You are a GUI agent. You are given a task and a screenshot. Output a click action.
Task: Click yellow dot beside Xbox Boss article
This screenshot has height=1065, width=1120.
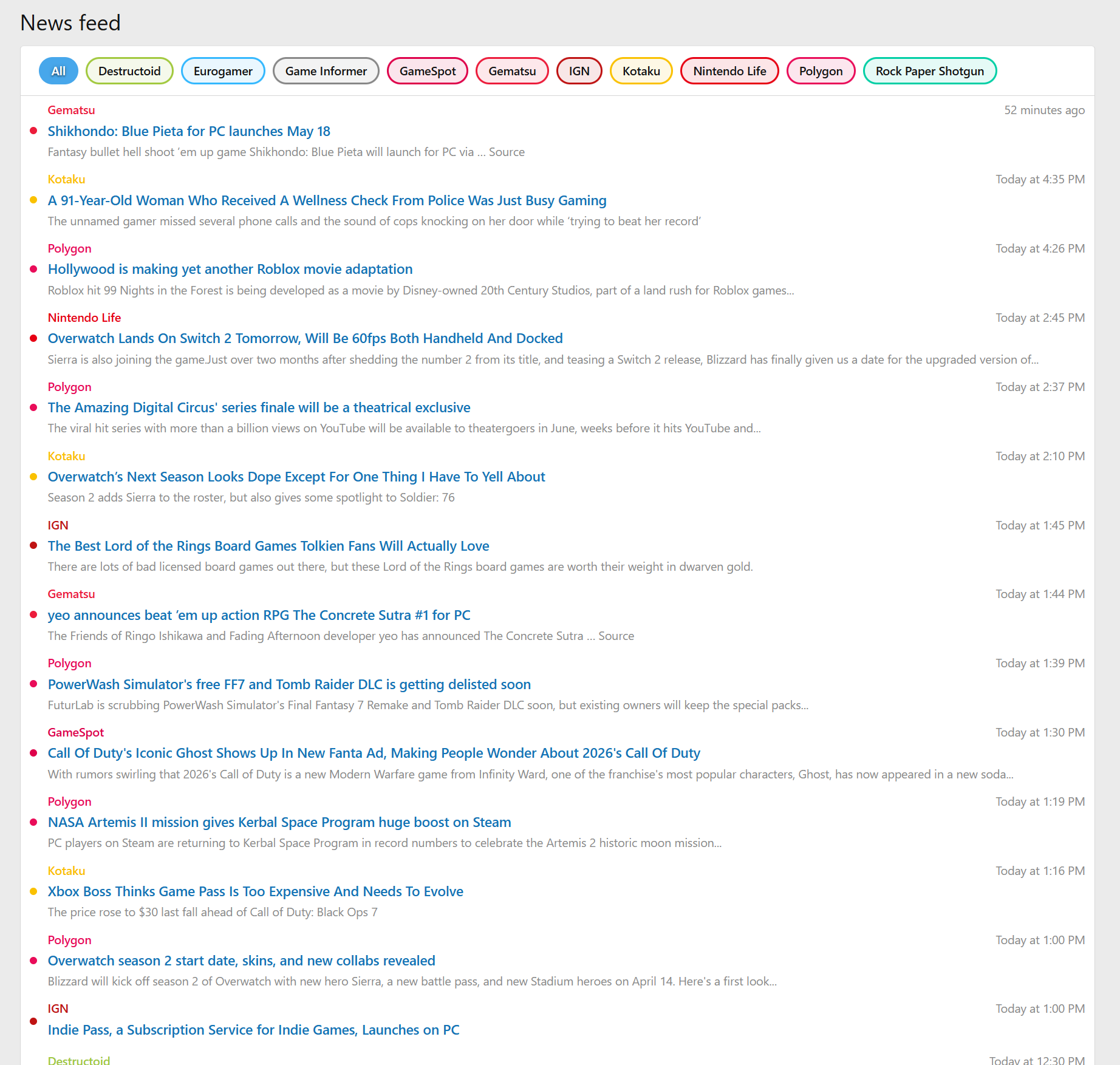coord(33,891)
